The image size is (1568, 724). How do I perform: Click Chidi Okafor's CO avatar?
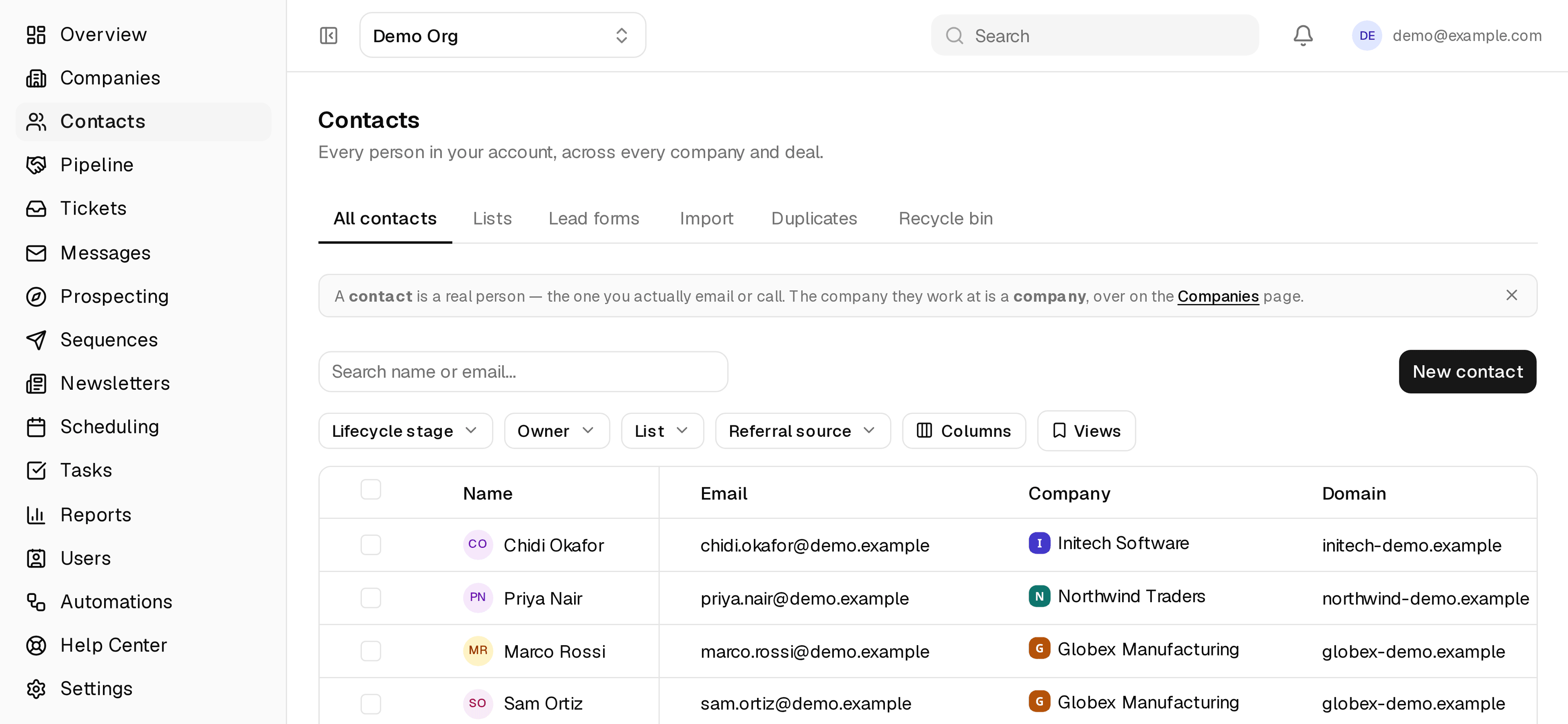pos(478,544)
